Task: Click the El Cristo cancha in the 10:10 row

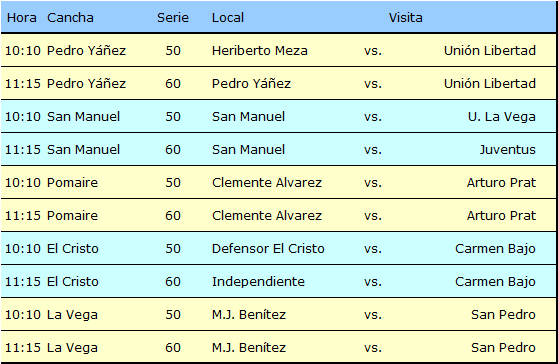Action: (x=73, y=248)
